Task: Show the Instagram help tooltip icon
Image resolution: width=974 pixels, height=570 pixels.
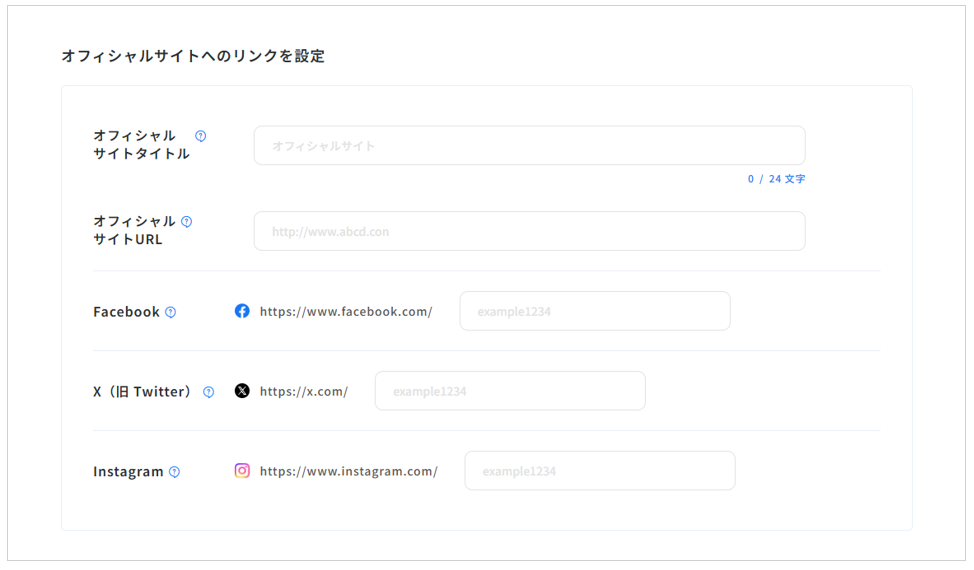Action: [175, 472]
